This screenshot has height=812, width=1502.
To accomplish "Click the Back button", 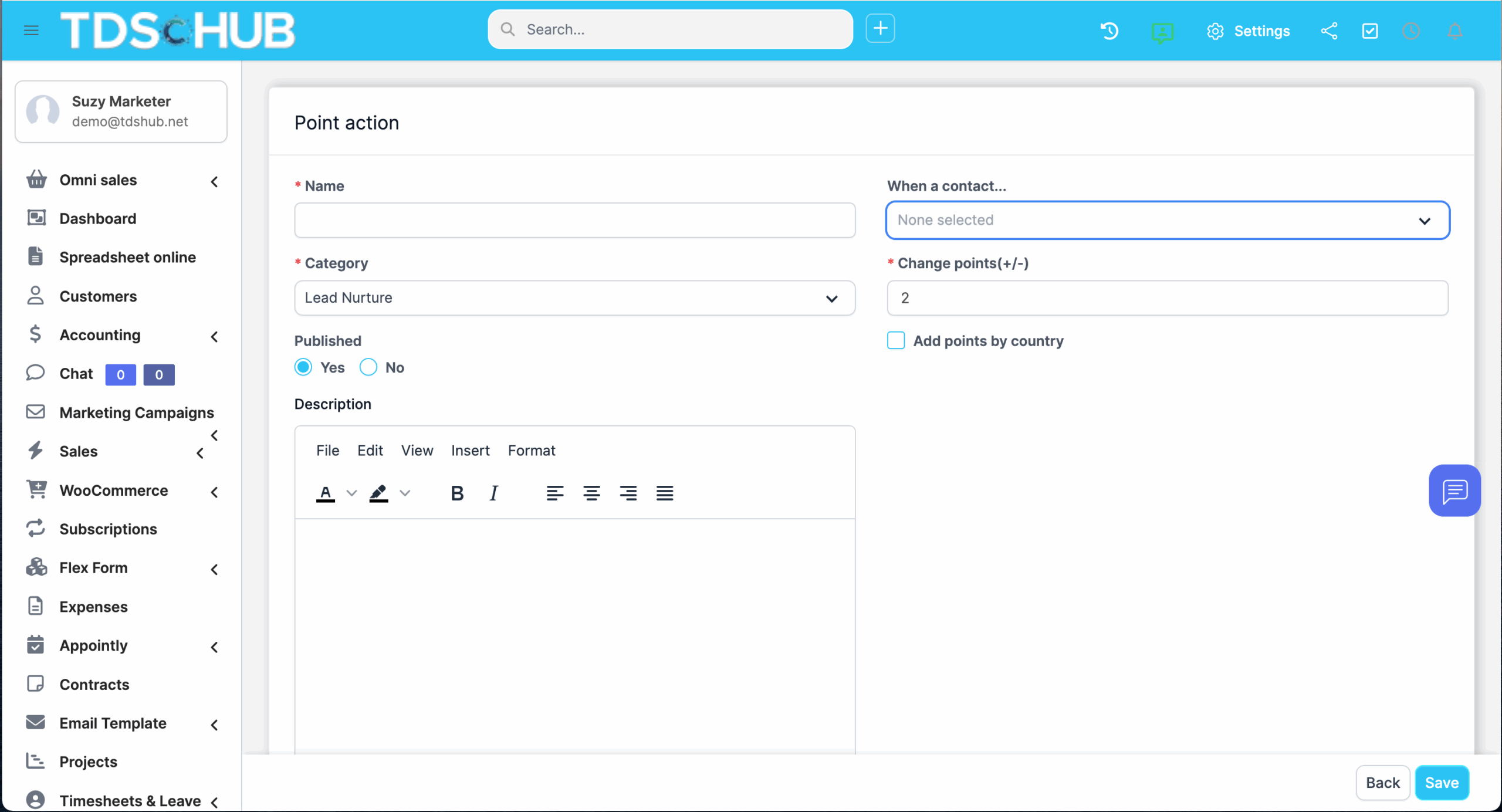I will point(1382,783).
